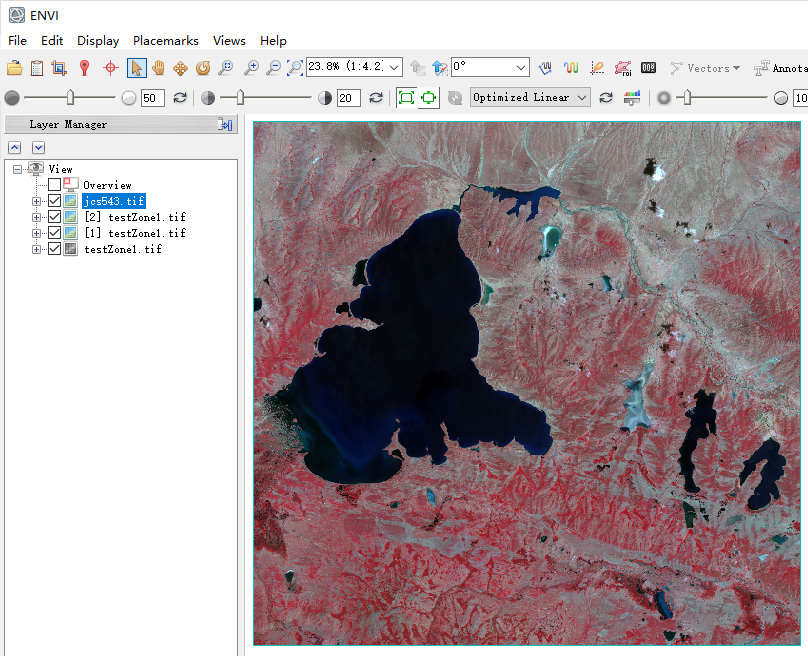This screenshot has width=808, height=656.
Task: Select the Pan hand tool
Action: 158,68
